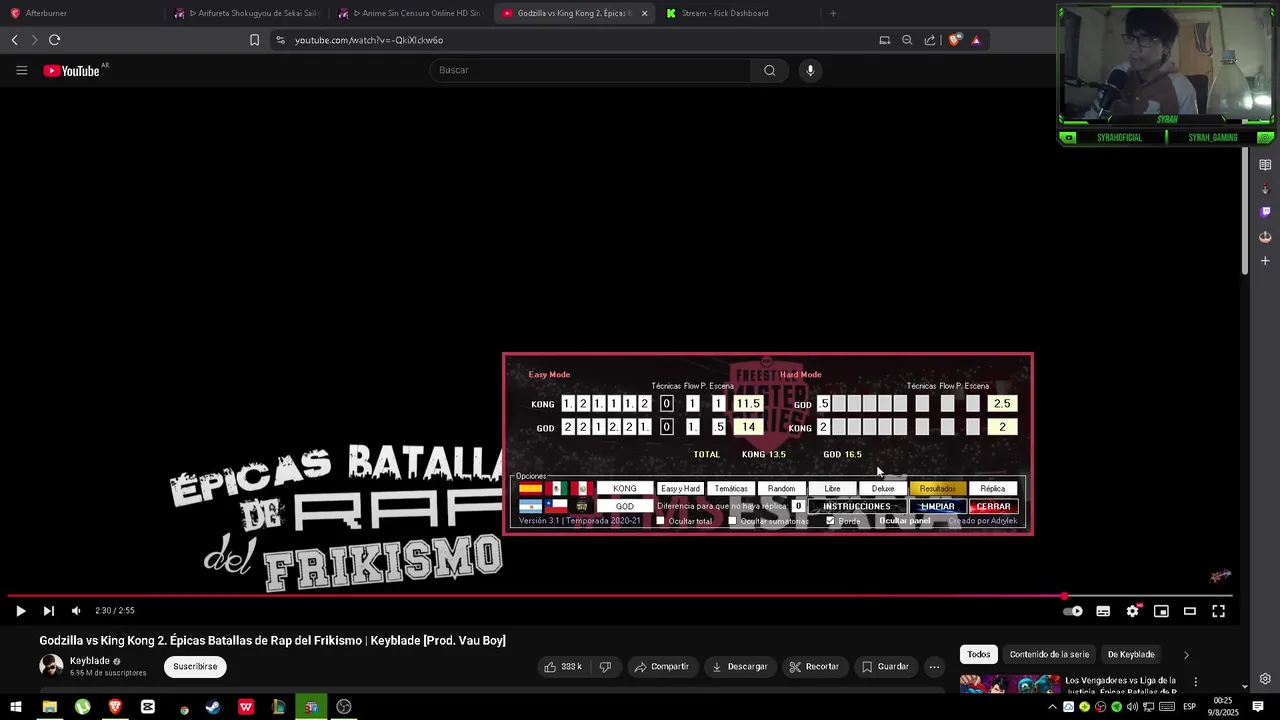
Task: Skip to next video
Action: coord(48,611)
